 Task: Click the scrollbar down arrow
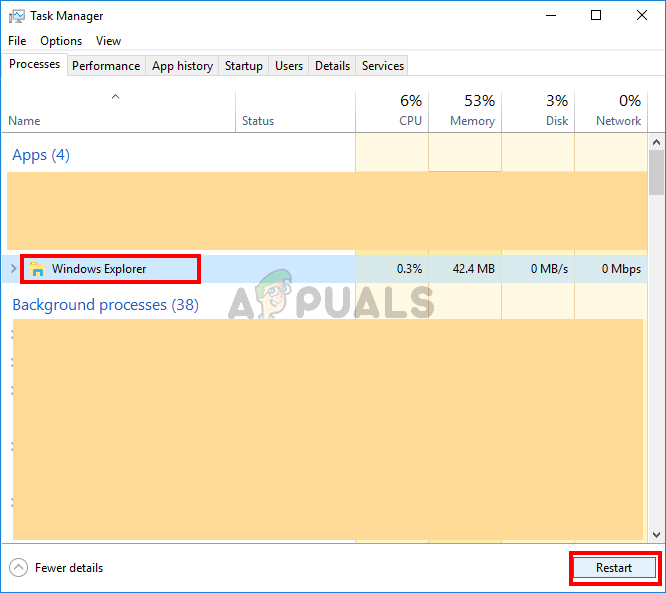(x=656, y=534)
